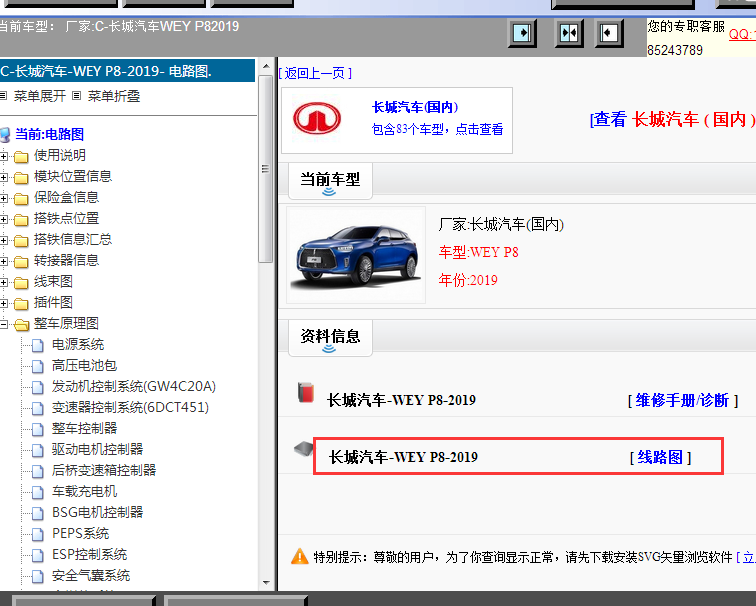Click 菜单折叠 to collapse all menus
756x606 pixels.
pos(114,96)
